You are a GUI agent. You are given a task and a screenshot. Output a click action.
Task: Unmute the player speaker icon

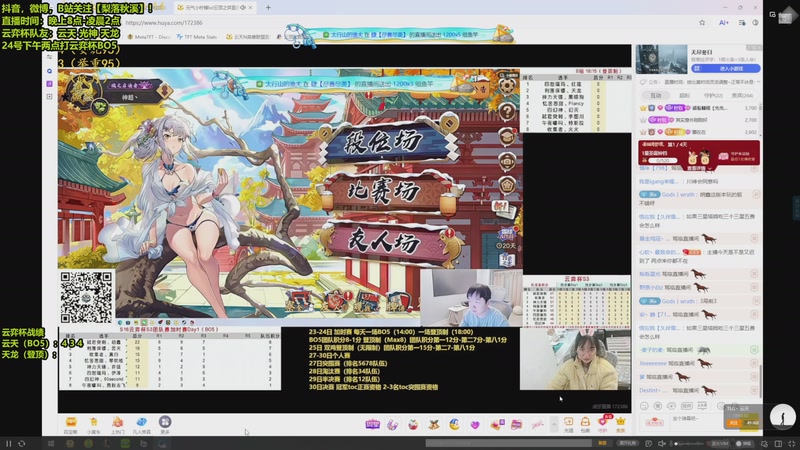662,443
